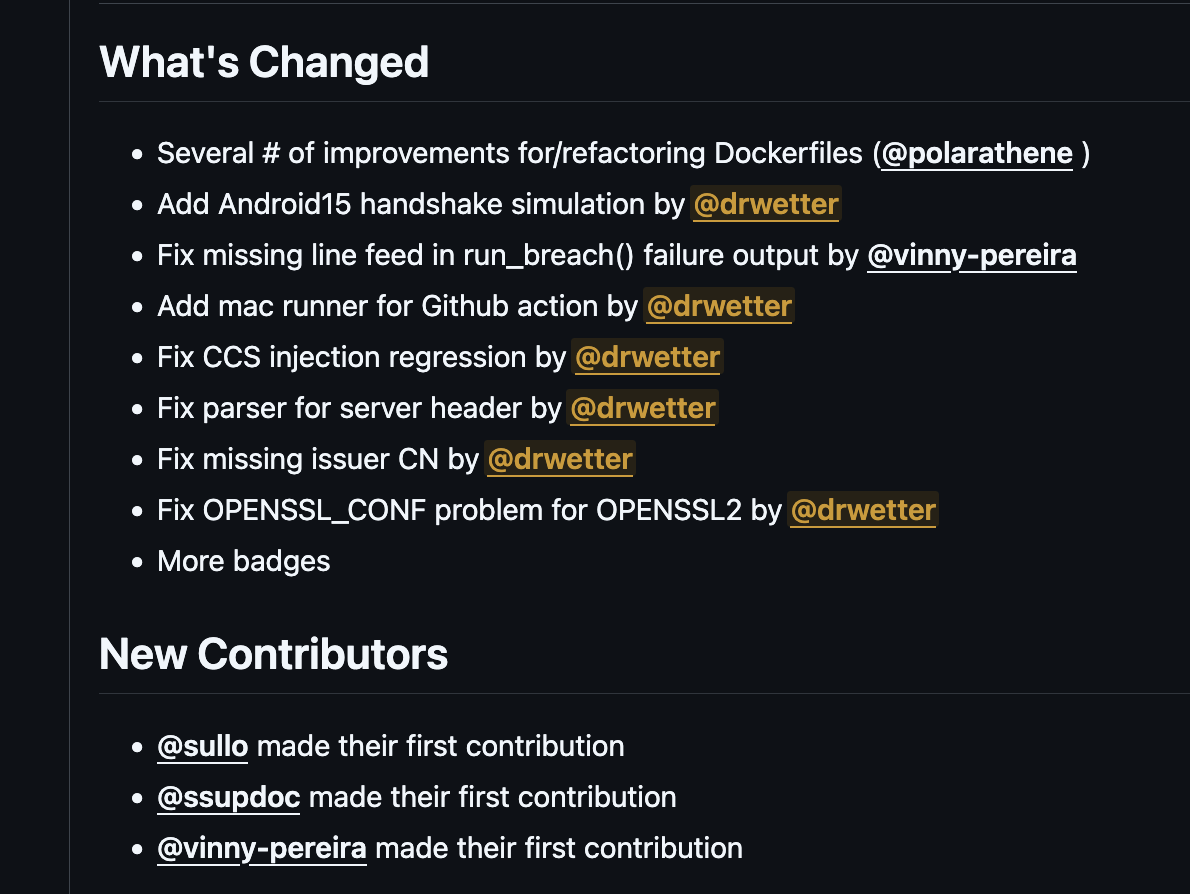1190x894 pixels.
Task: Open the @sullo contributor link
Action: 203,747
